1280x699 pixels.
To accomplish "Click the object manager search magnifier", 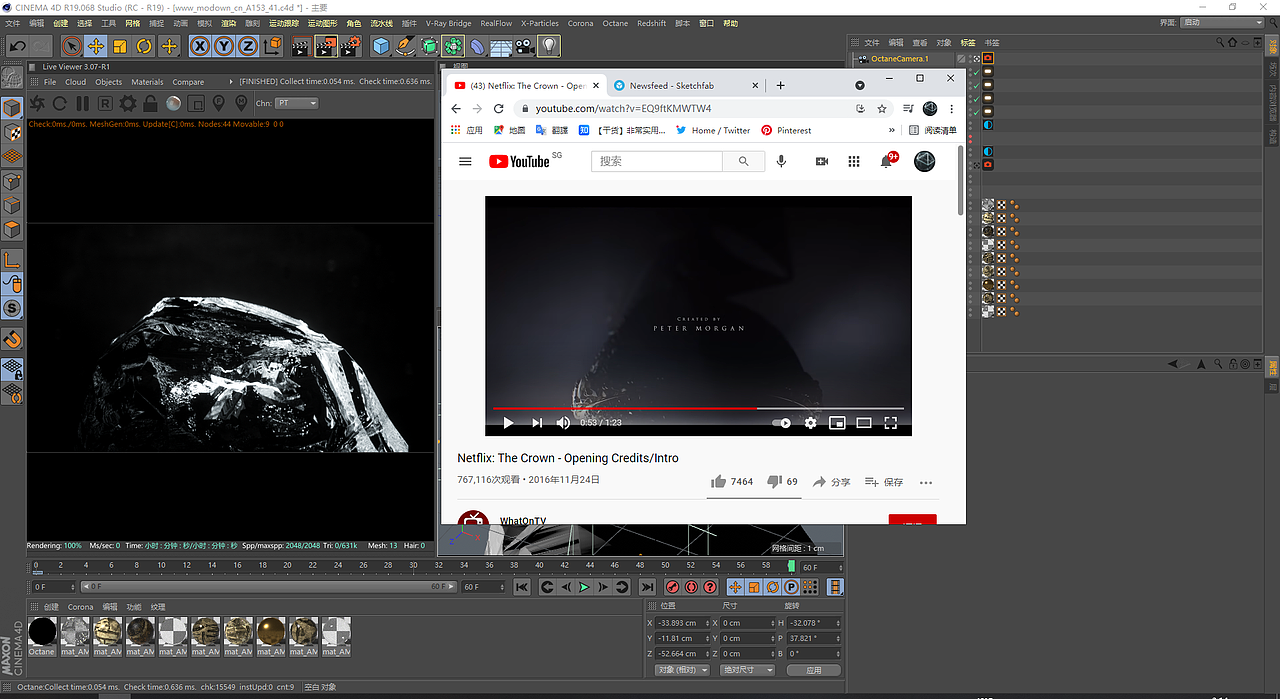I will coord(1222,43).
